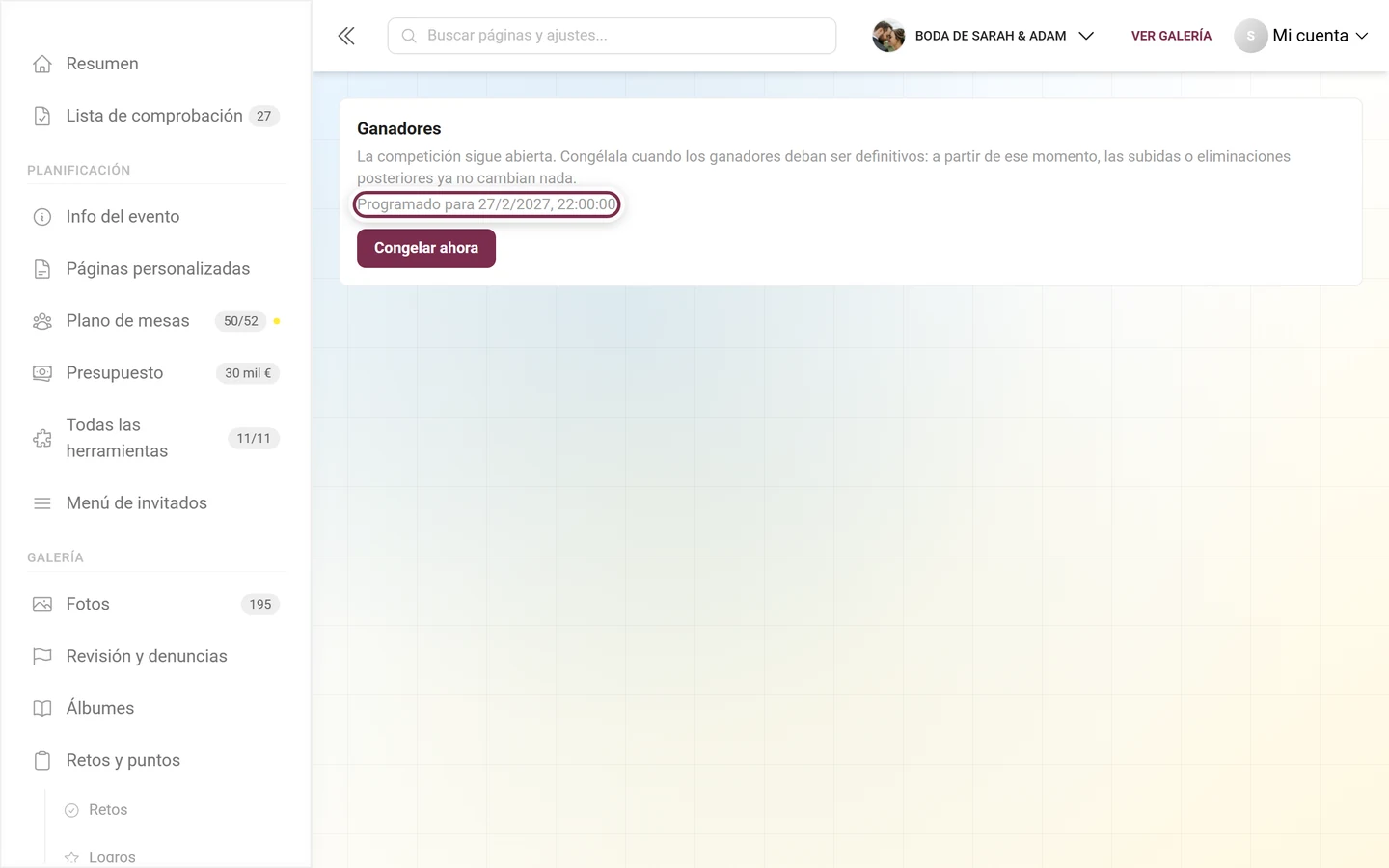
Task: Collapse sidebar with double chevron icon
Action: click(346, 36)
